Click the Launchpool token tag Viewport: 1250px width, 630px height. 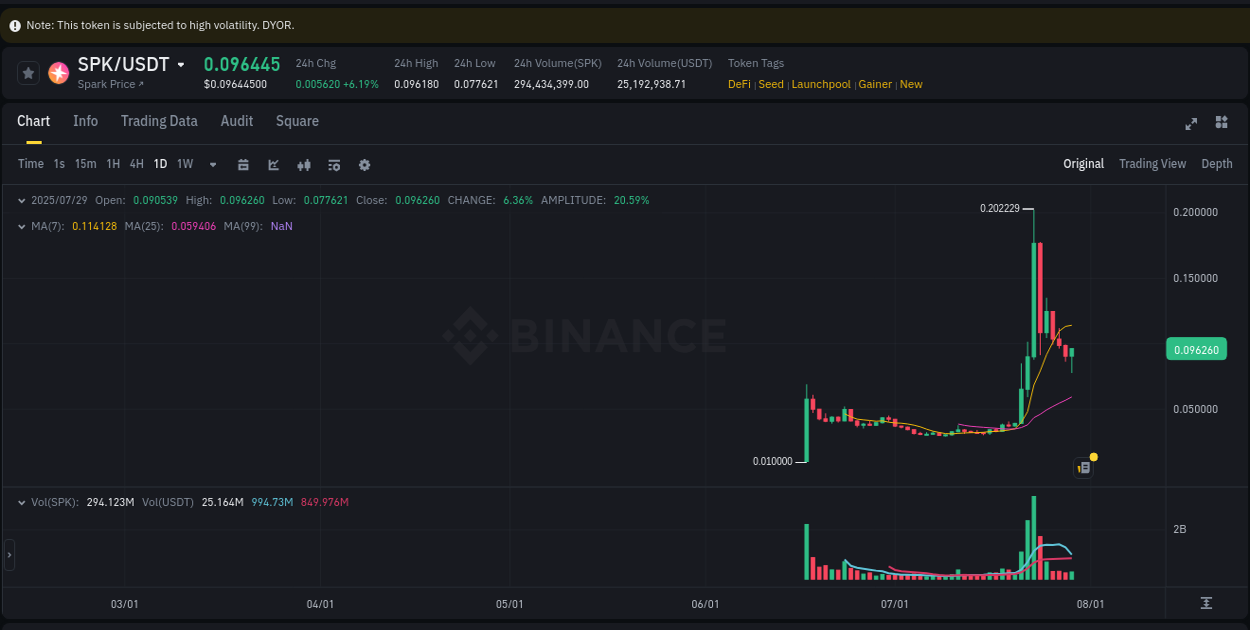click(x=821, y=84)
